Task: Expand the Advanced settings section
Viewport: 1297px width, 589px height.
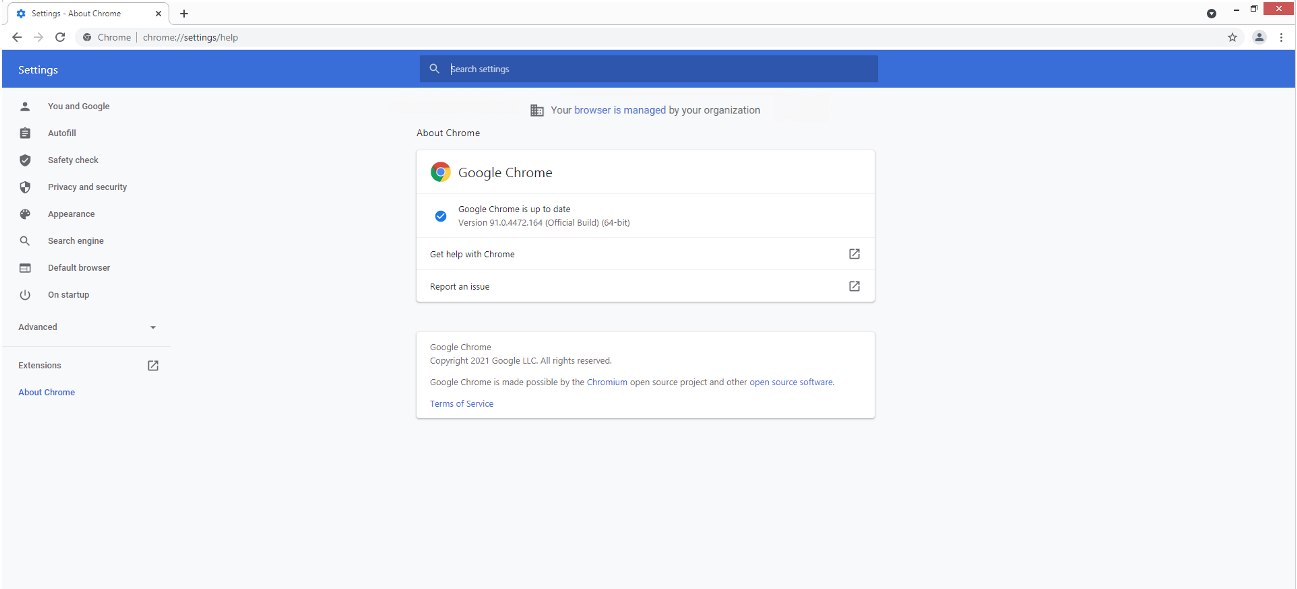Action: point(88,327)
